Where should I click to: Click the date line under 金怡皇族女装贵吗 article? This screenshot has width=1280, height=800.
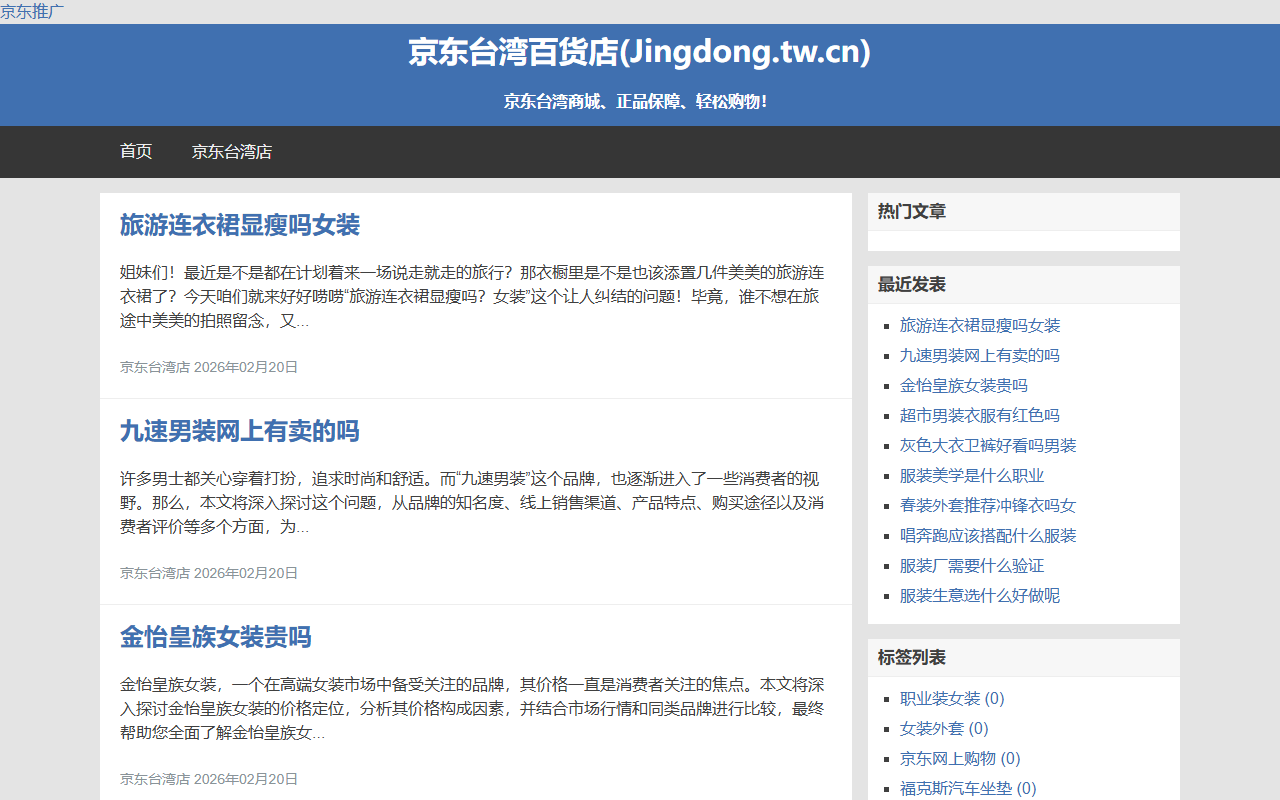(x=209, y=779)
